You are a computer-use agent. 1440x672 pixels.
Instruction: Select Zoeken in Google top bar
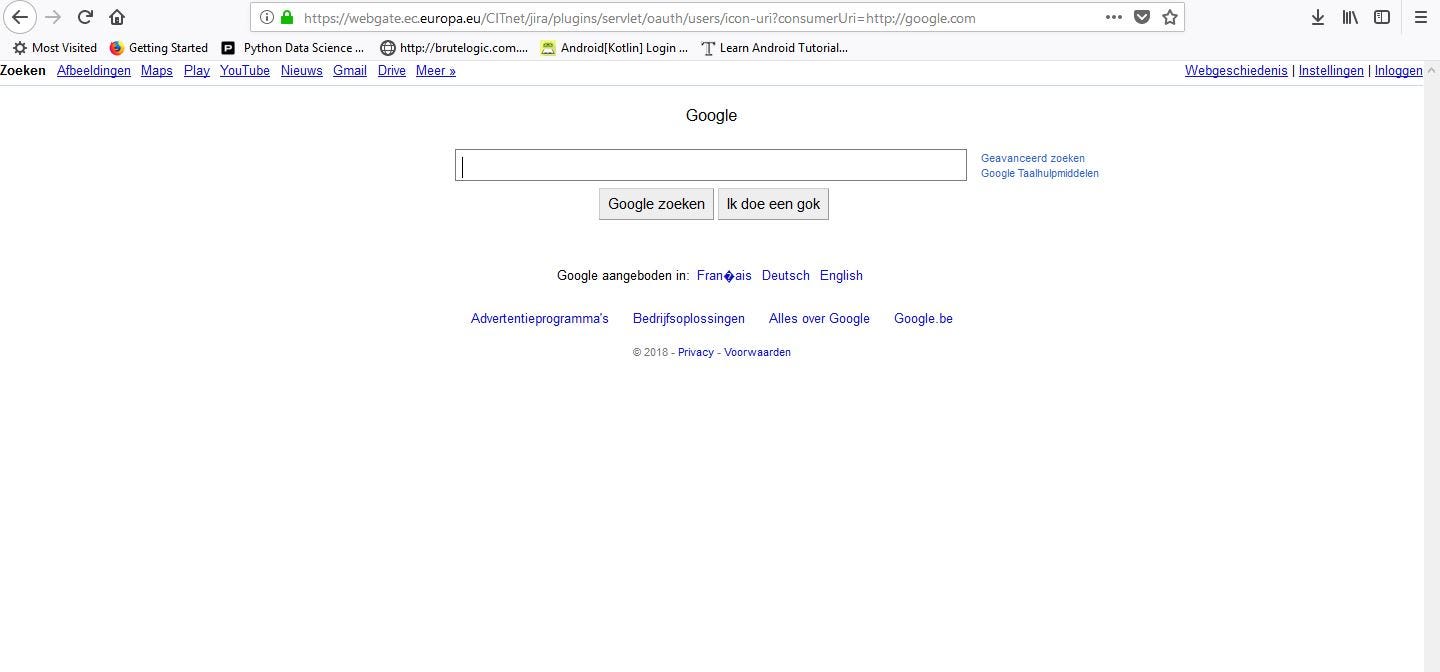point(23,71)
